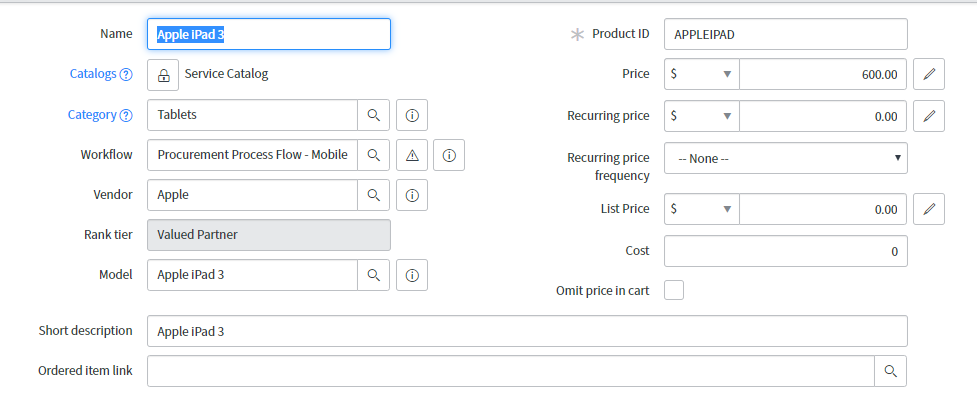View Category record info icon
977x395 pixels.
412,115
